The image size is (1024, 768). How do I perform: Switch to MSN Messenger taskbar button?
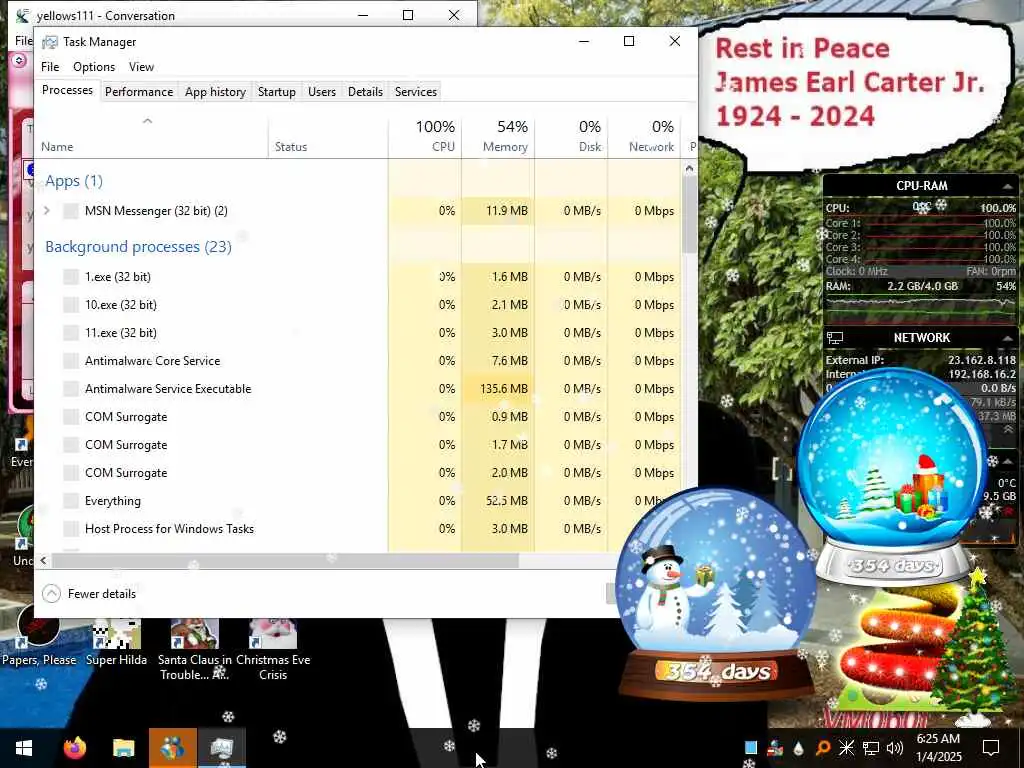pyautogui.click(x=172, y=748)
